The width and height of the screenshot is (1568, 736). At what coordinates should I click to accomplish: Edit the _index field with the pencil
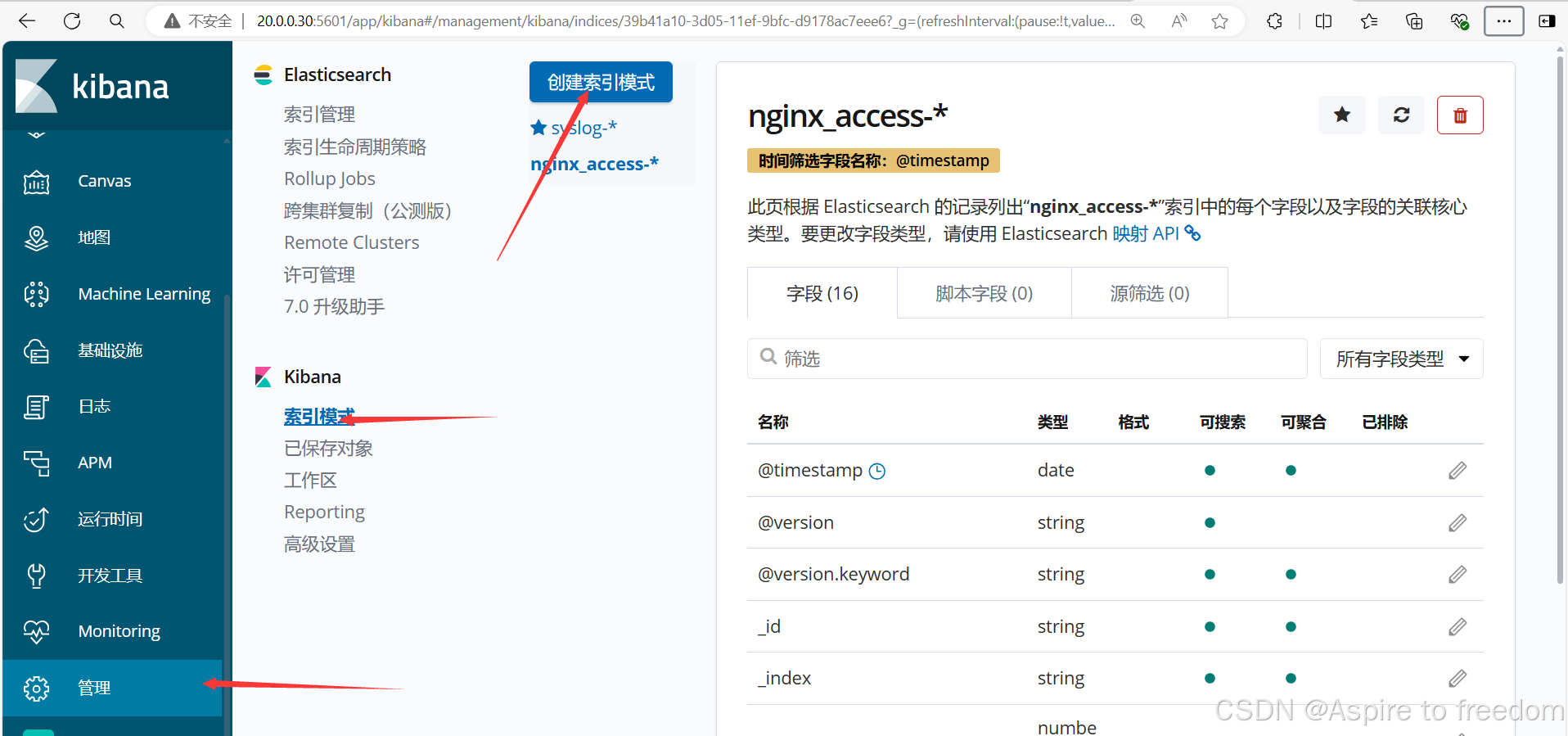(x=1458, y=679)
